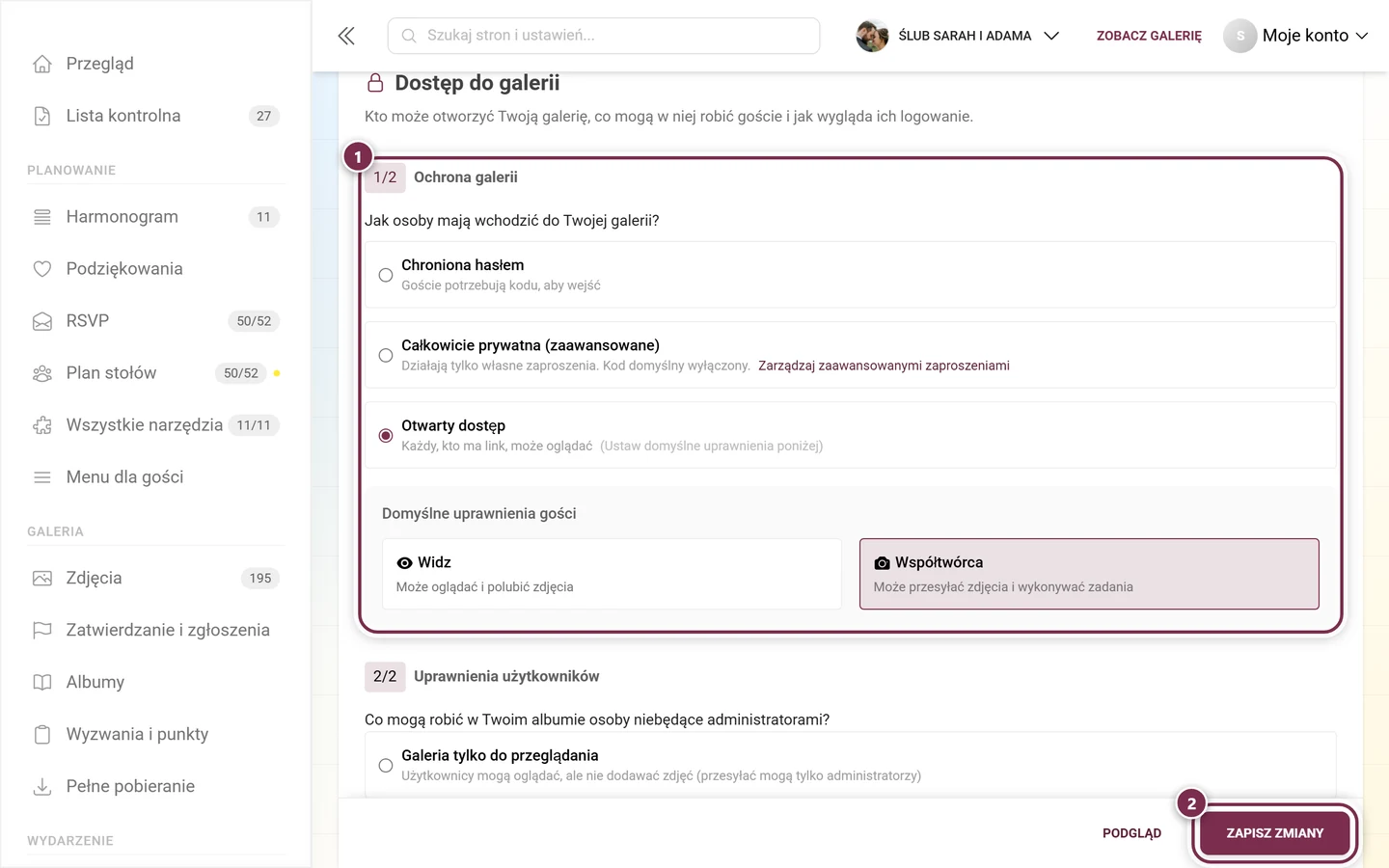Image resolution: width=1389 pixels, height=868 pixels.
Task: Click the Harmonogram list icon
Action: tap(42, 217)
